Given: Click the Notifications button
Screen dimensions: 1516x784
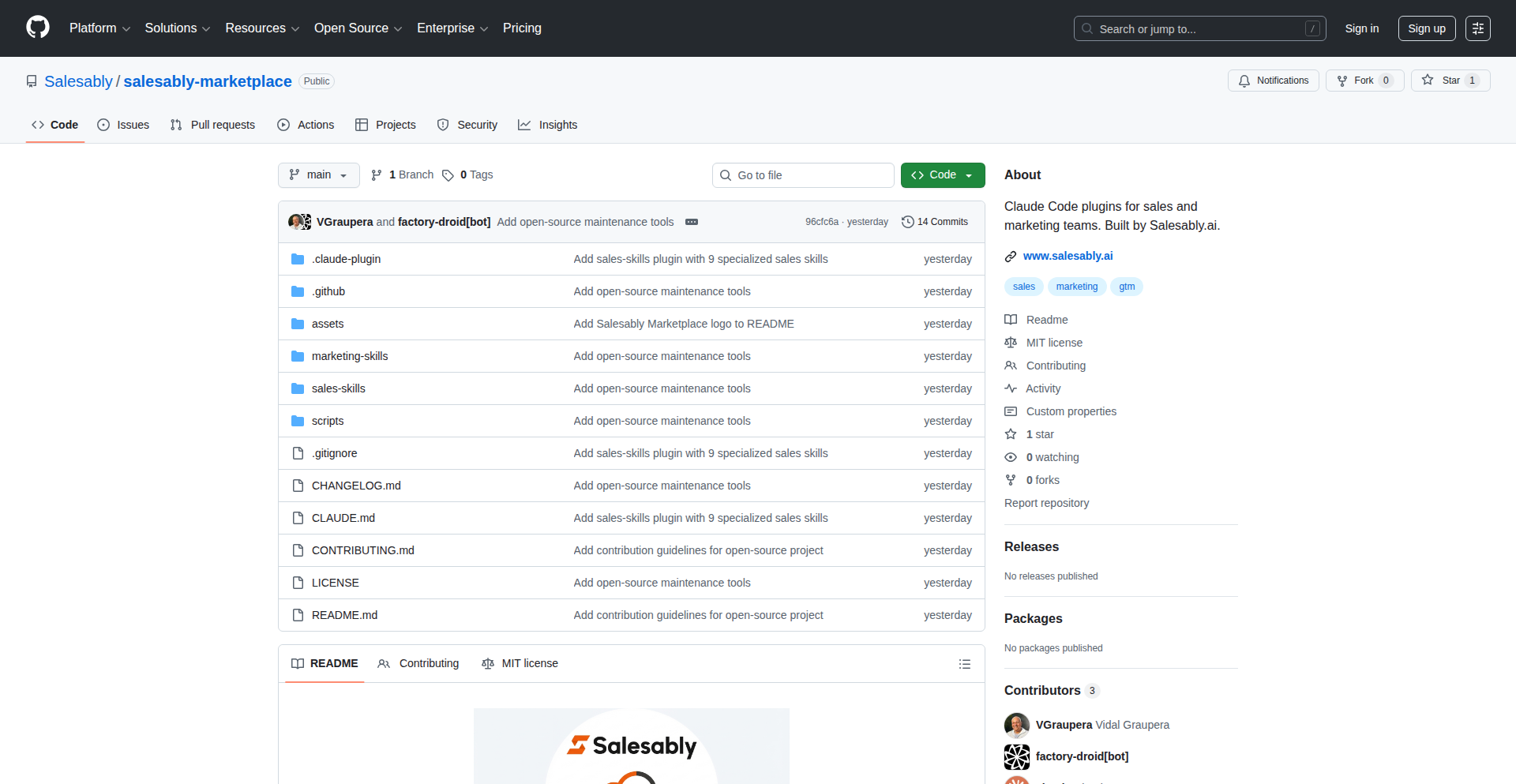Looking at the screenshot, I should click(x=1274, y=81).
